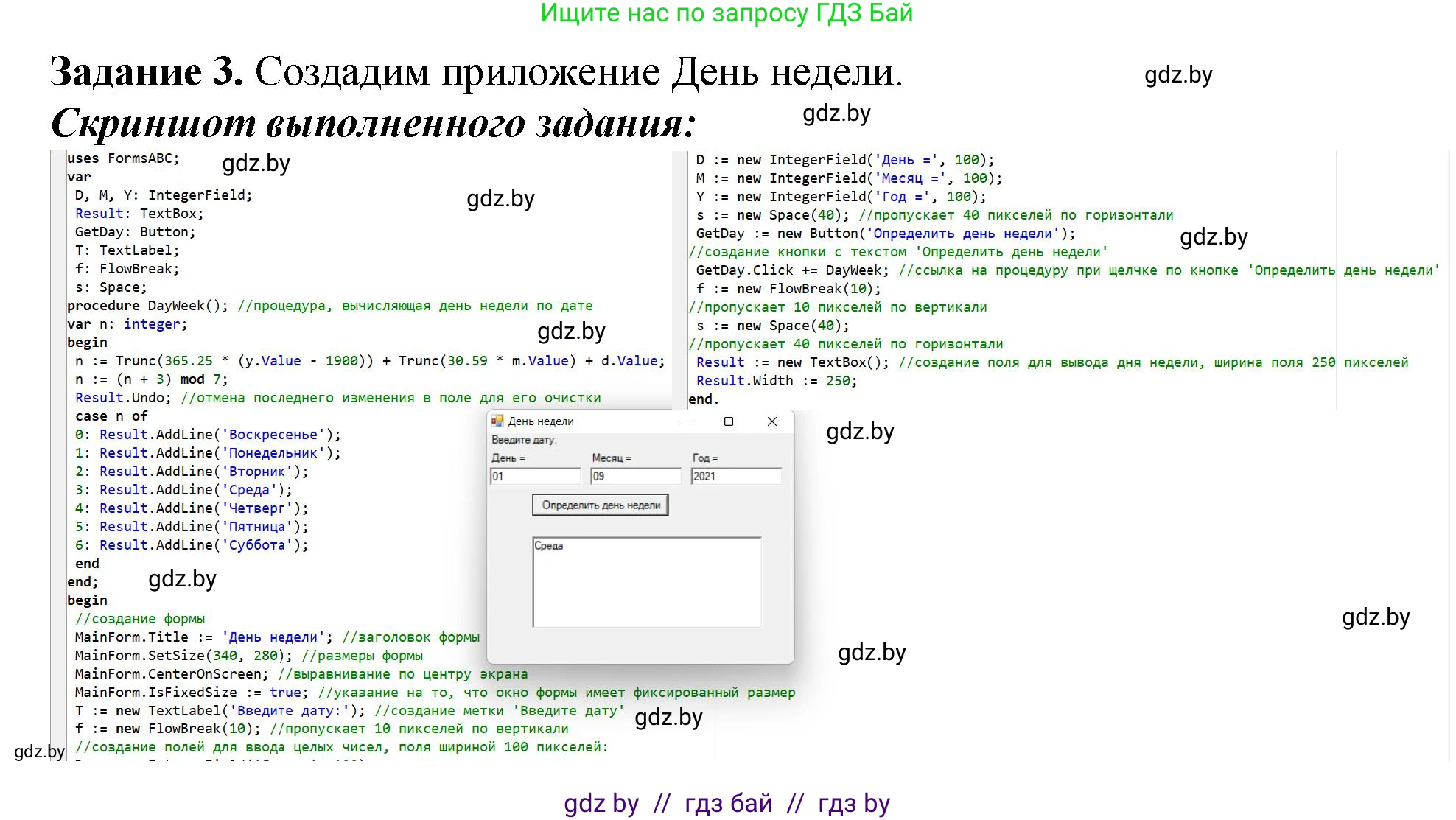
Task: Click the green Ищите нас по запросу header
Action: (727, 13)
